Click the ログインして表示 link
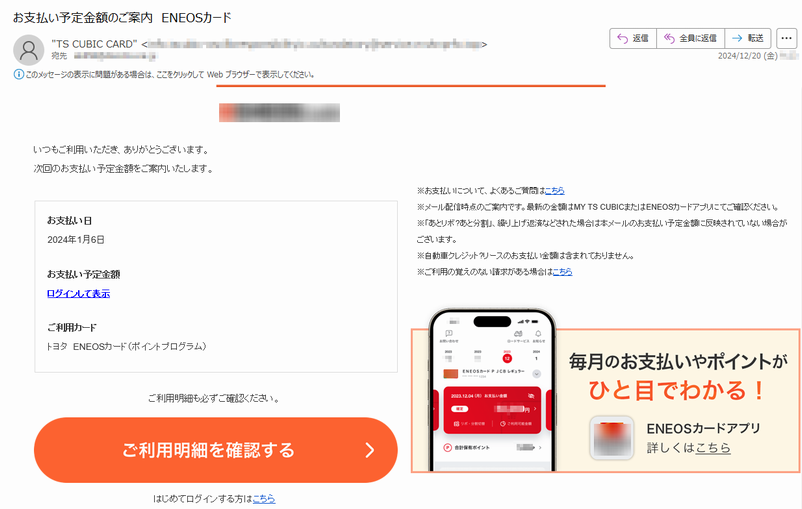Screen dimensions: 802x509 pyautogui.click(x=78, y=294)
